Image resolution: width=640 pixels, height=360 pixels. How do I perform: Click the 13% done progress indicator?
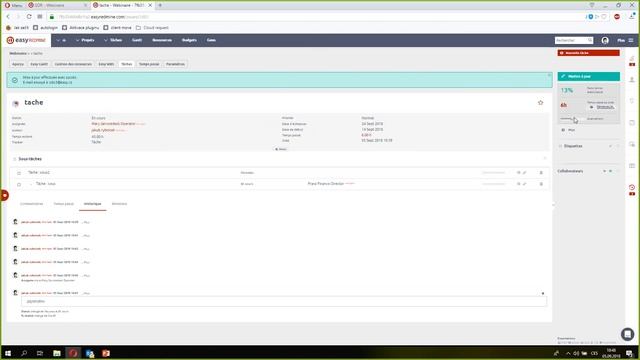click(567, 90)
